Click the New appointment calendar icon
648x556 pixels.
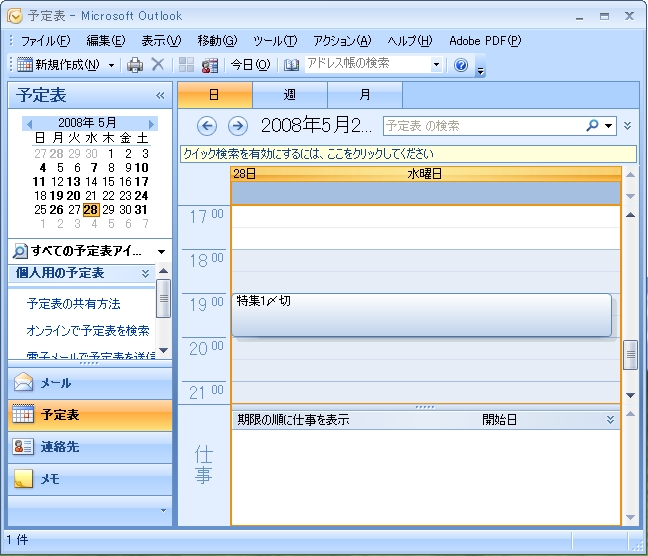(x=25, y=65)
